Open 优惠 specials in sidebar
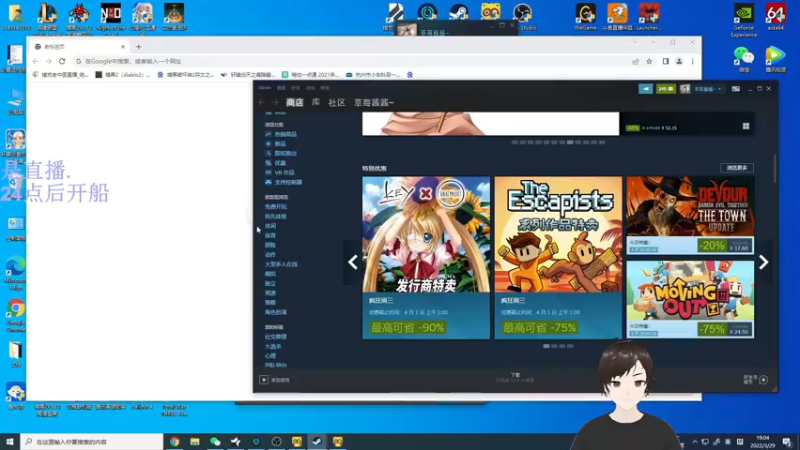 [280, 163]
